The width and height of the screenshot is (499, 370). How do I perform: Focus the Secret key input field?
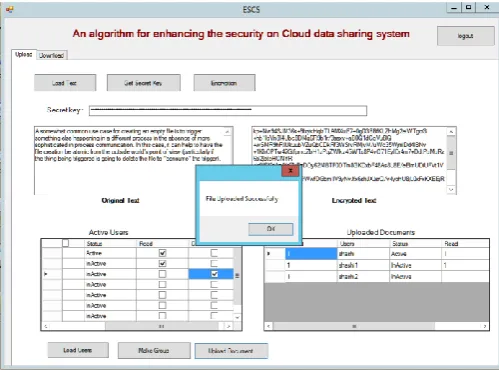point(228,110)
